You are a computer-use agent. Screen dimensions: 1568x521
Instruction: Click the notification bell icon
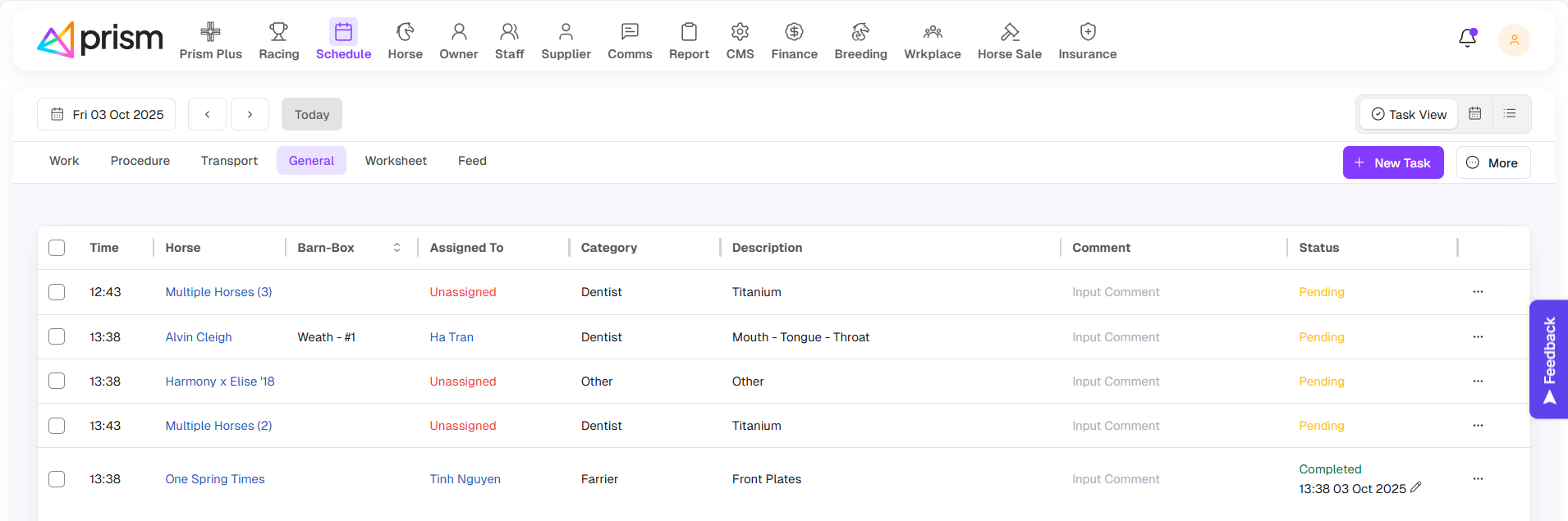(x=1467, y=39)
